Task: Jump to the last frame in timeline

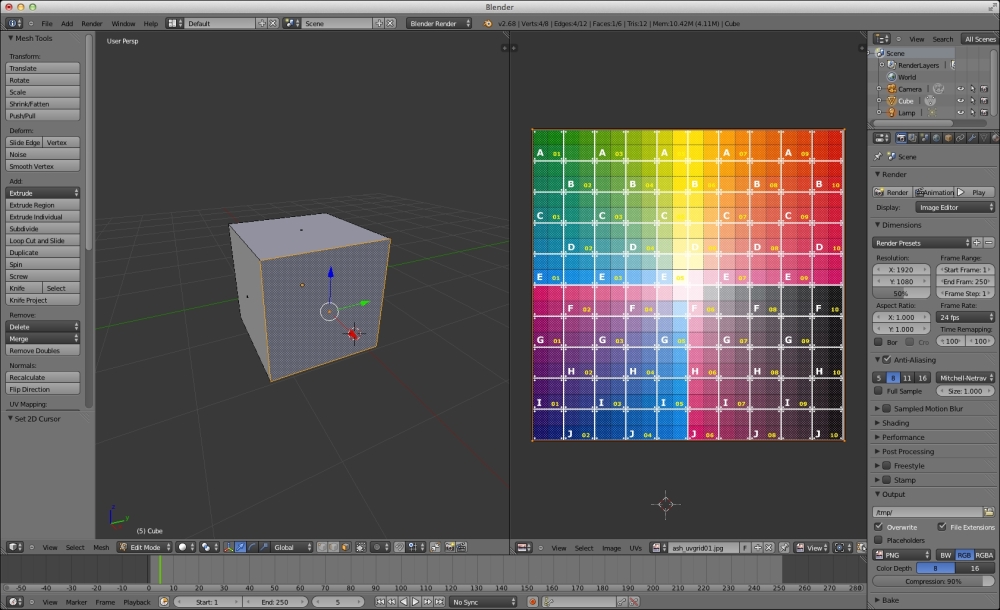Action: [439, 602]
